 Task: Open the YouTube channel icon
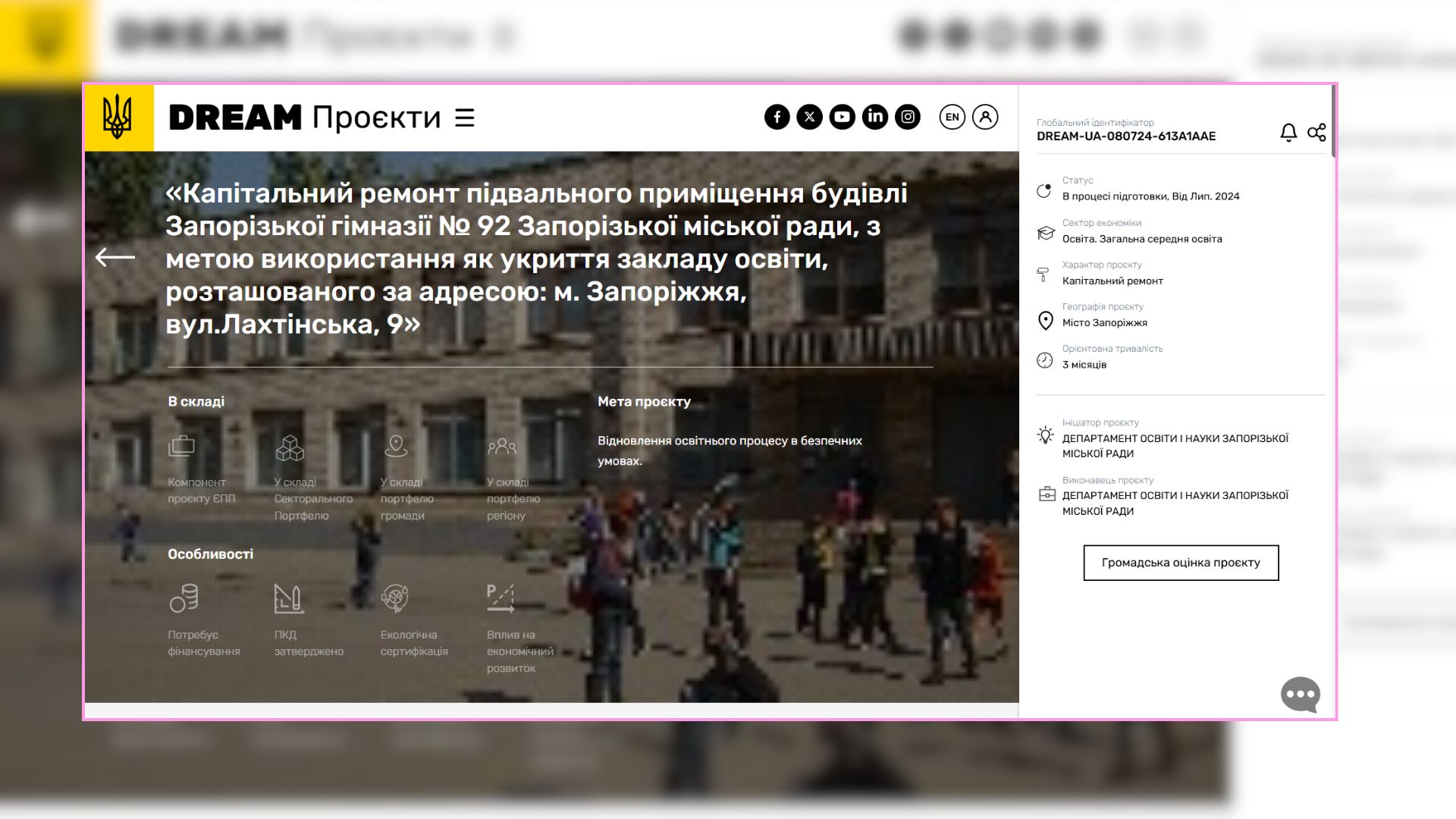[842, 117]
